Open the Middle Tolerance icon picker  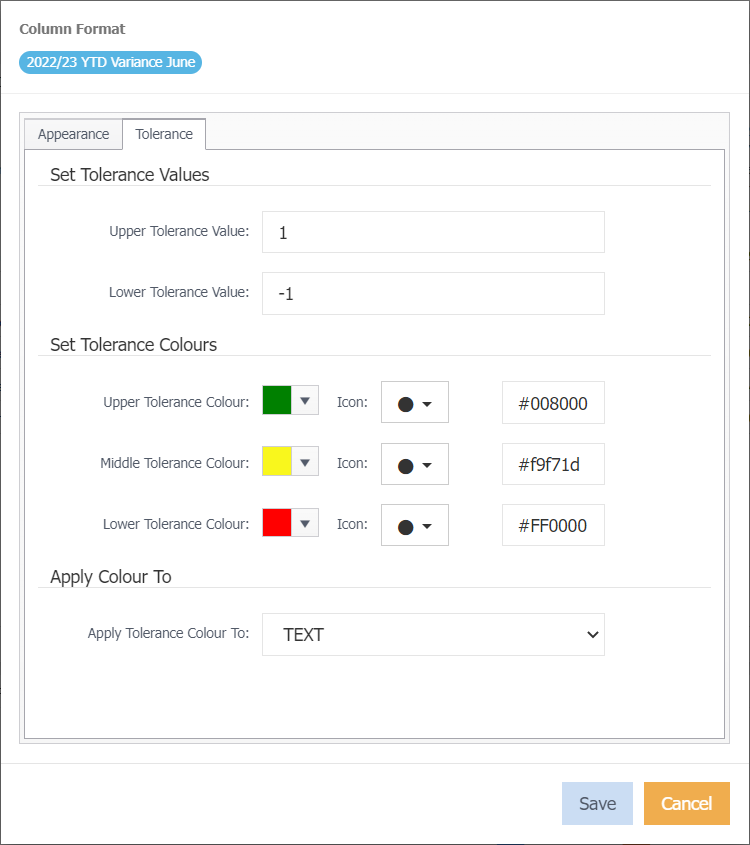[415, 465]
